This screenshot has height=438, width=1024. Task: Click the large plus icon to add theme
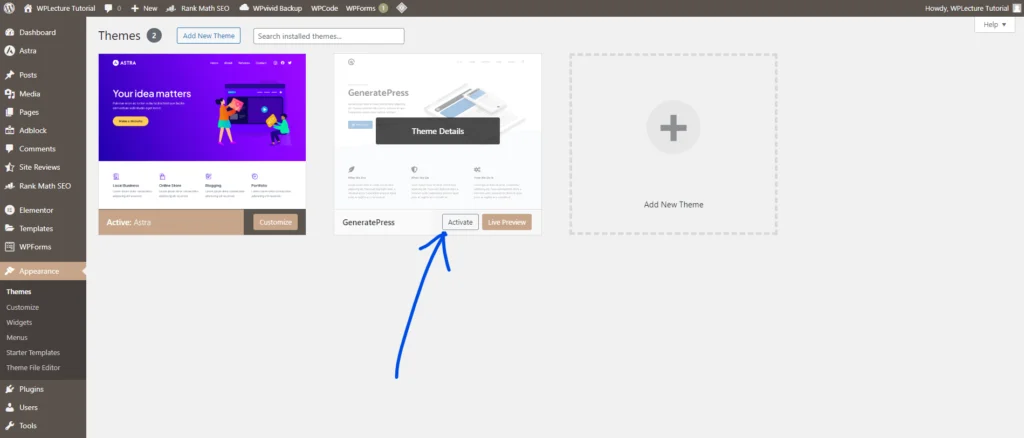673,127
